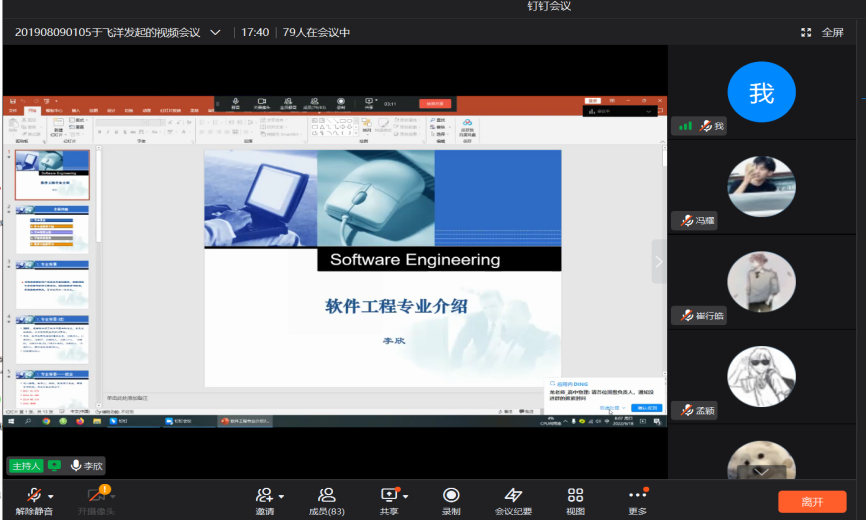866x520 pixels.
Task: Select 冯儒 participant video thumbnail
Action: click(761, 186)
